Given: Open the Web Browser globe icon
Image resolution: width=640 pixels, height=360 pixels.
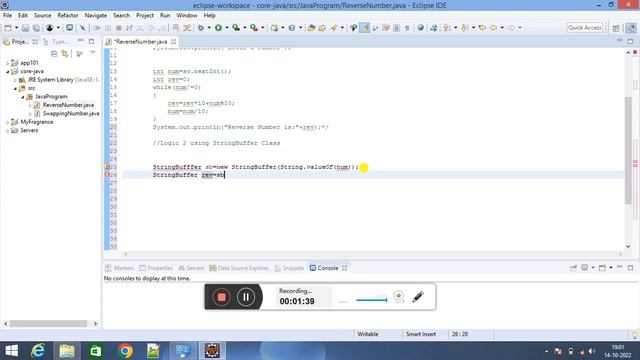Looking at the screenshot, I should click(x=420, y=28).
